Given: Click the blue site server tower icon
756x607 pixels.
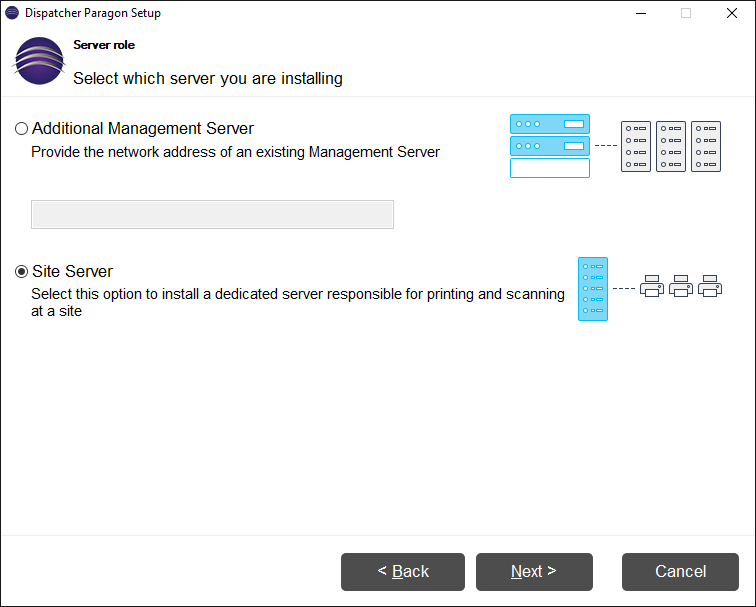Looking at the screenshot, I should coord(592,289).
